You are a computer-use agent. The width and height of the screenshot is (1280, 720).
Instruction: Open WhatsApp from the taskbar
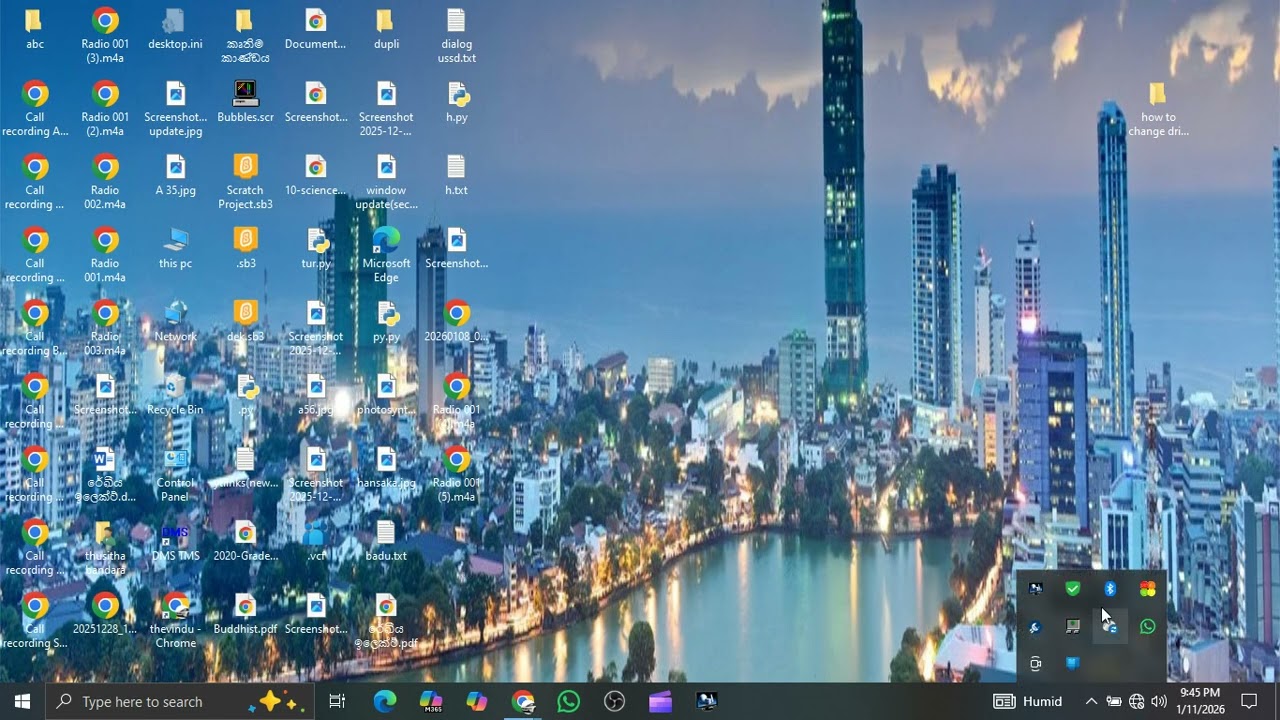[x=569, y=701]
